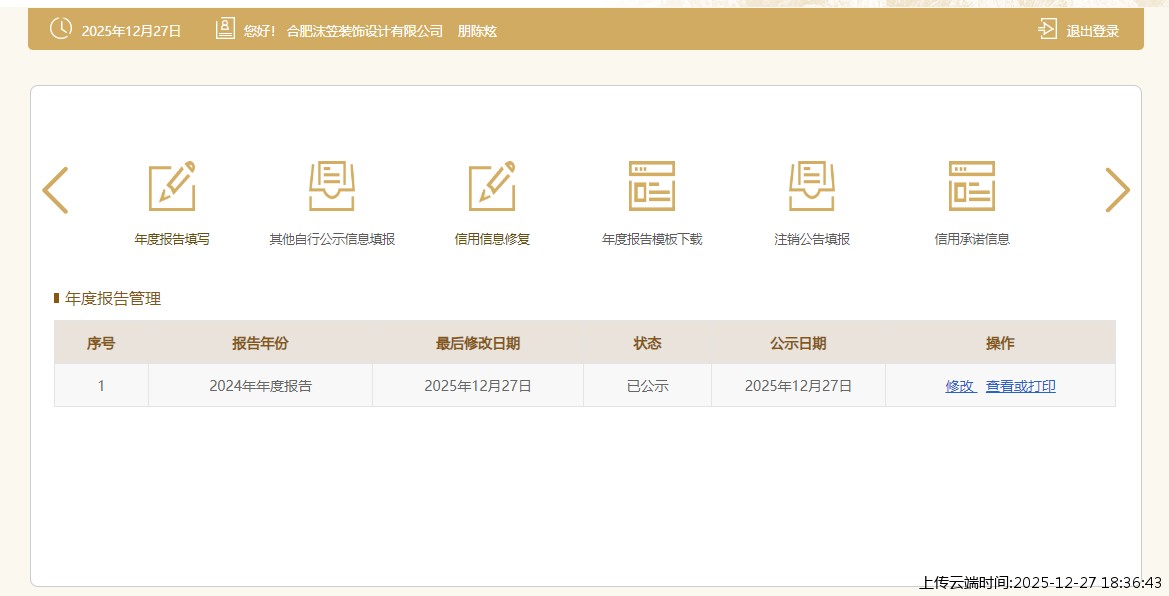Viewport: 1169px width, 596px height.
Task: Click the clock icon beside the date
Action: tap(61, 29)
